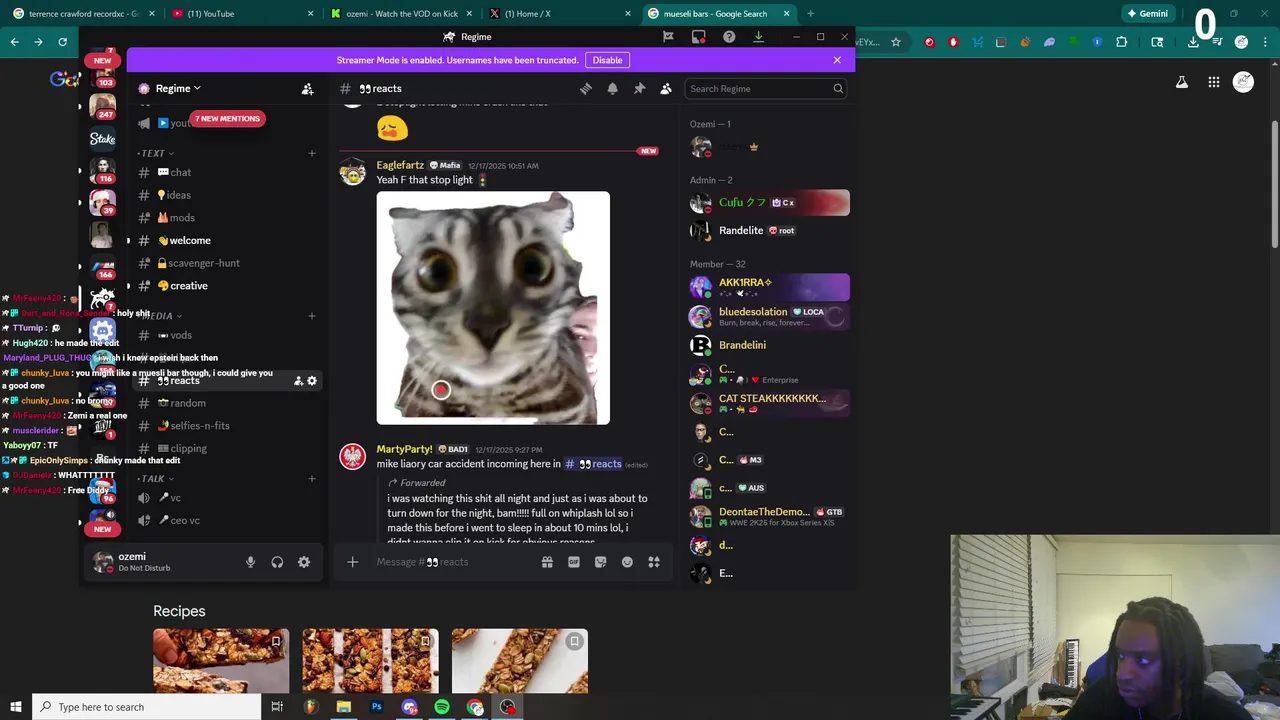Open user settings gear beside ozemi
This screenshot has height=720, width=1280.
(x=304, y=562)
